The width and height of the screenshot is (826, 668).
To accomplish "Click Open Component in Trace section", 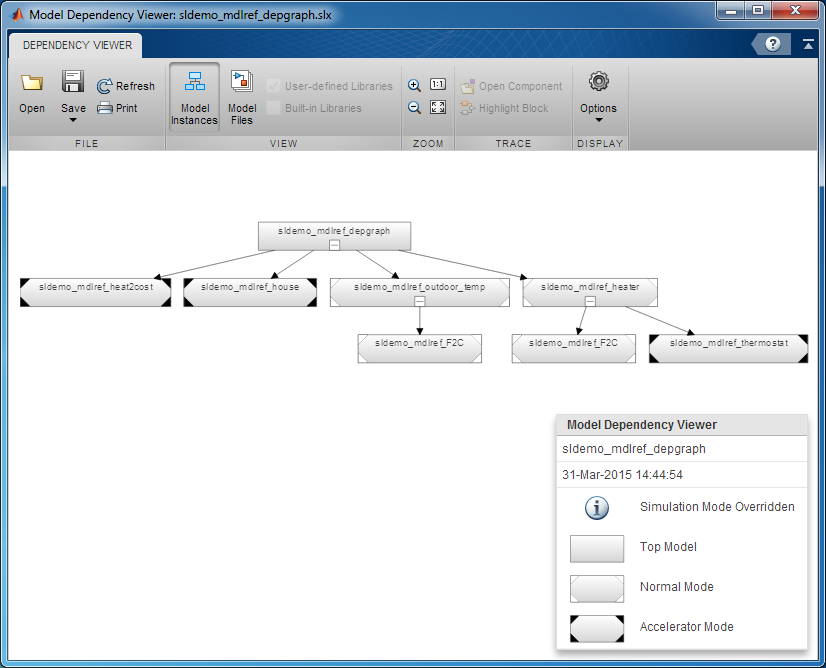I will pos(511,86).
